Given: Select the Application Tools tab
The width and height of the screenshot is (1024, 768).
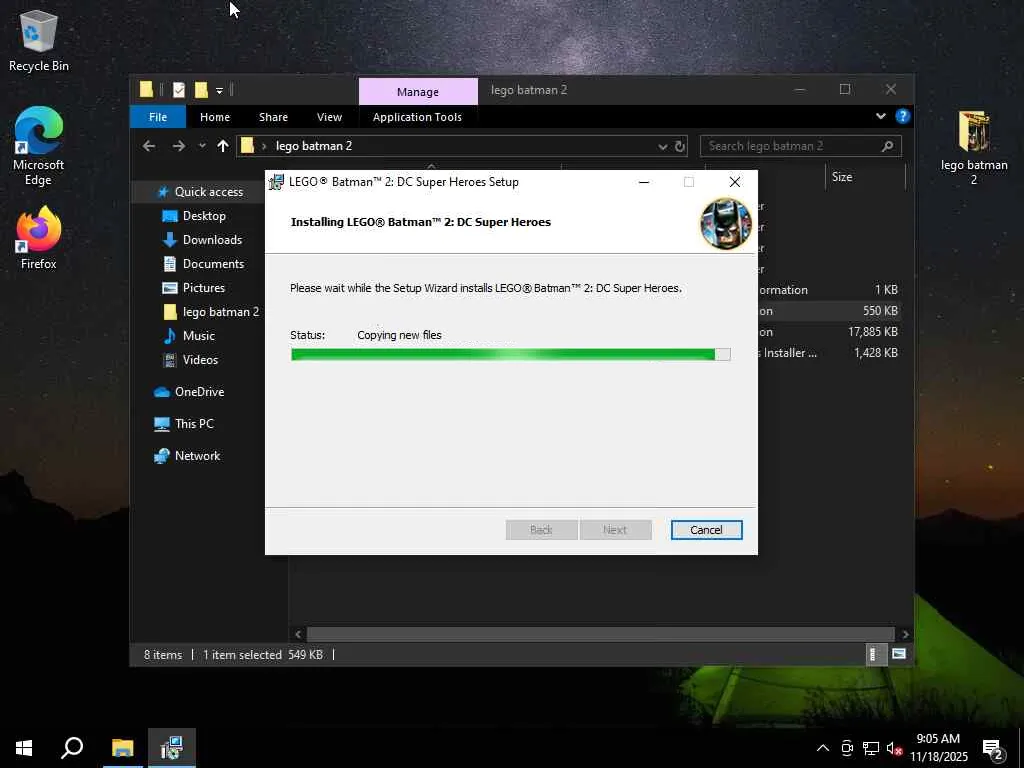Looking at the screenshot, I should 417,117.
